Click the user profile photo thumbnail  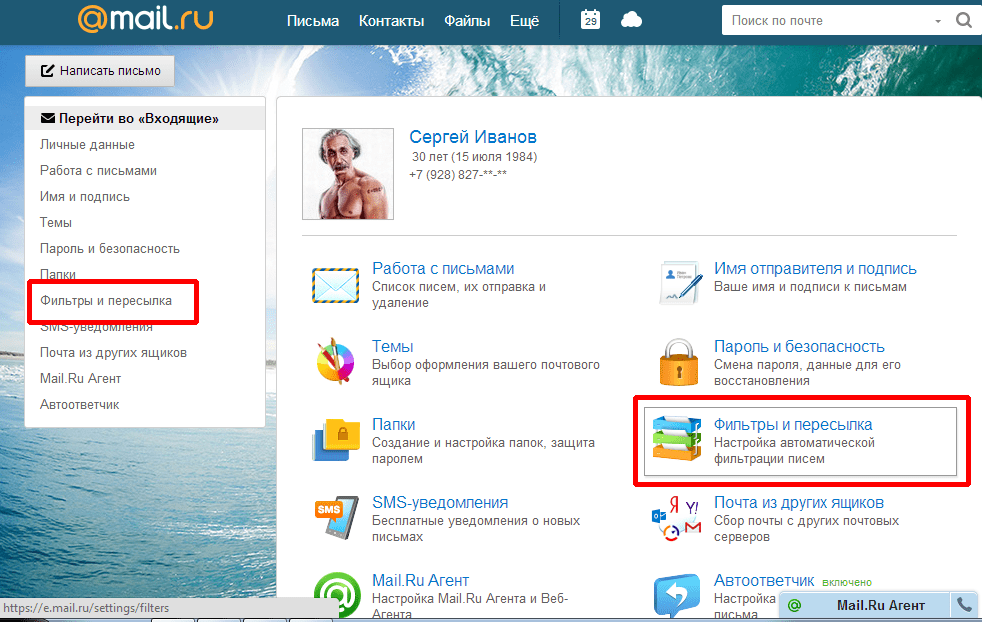pyautogui.click(x=349, y=173)
